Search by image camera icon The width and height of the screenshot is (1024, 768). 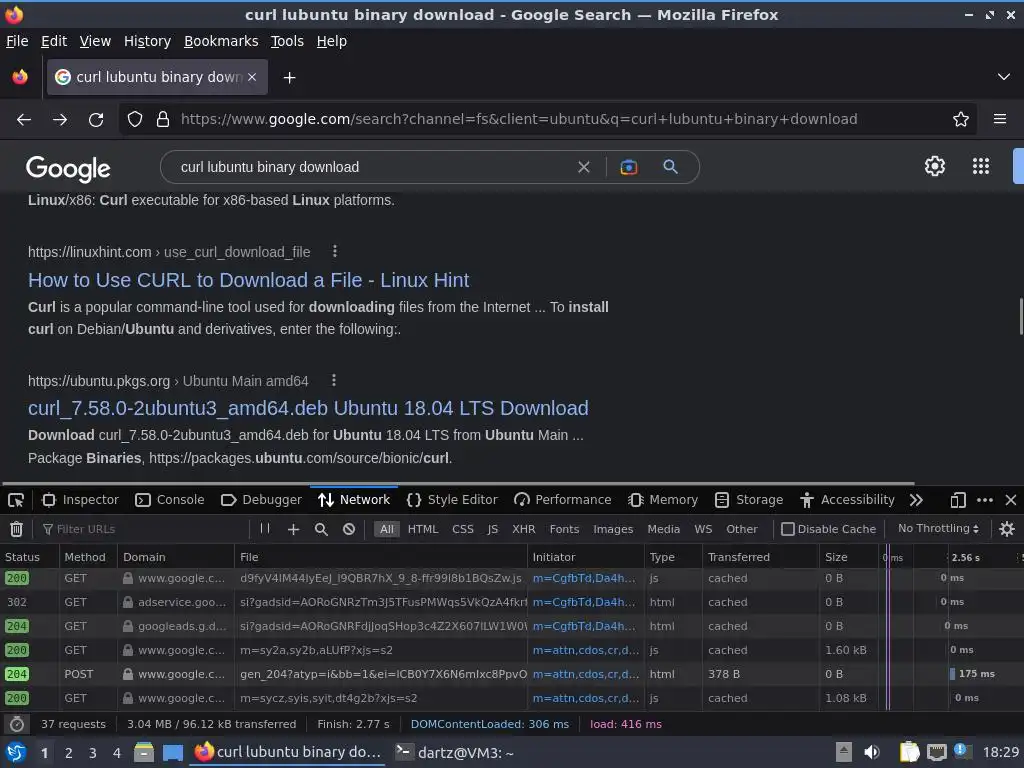click(628, 167)
